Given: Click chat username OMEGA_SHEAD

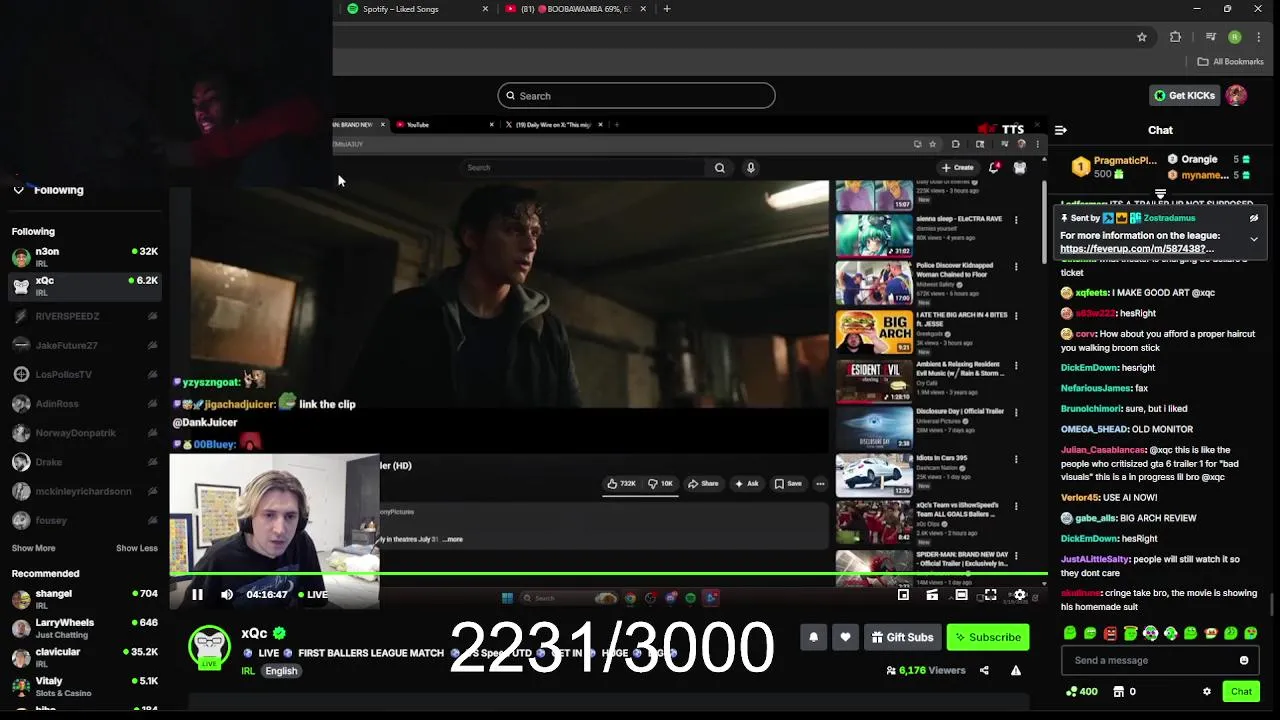Looking at the screenshot, I should pyautogui.click(x=1094, y=429).
